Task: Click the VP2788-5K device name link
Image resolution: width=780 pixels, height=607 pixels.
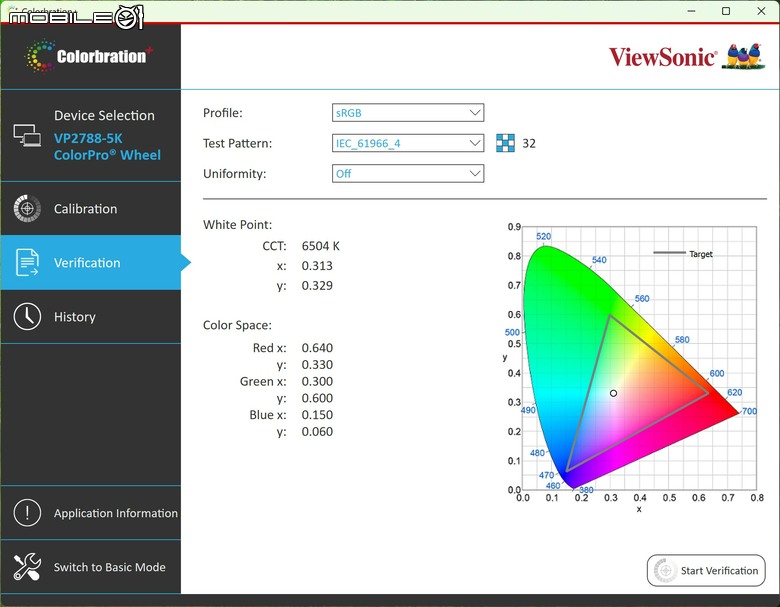Action: pyautogui.click(x=88, y=138)
